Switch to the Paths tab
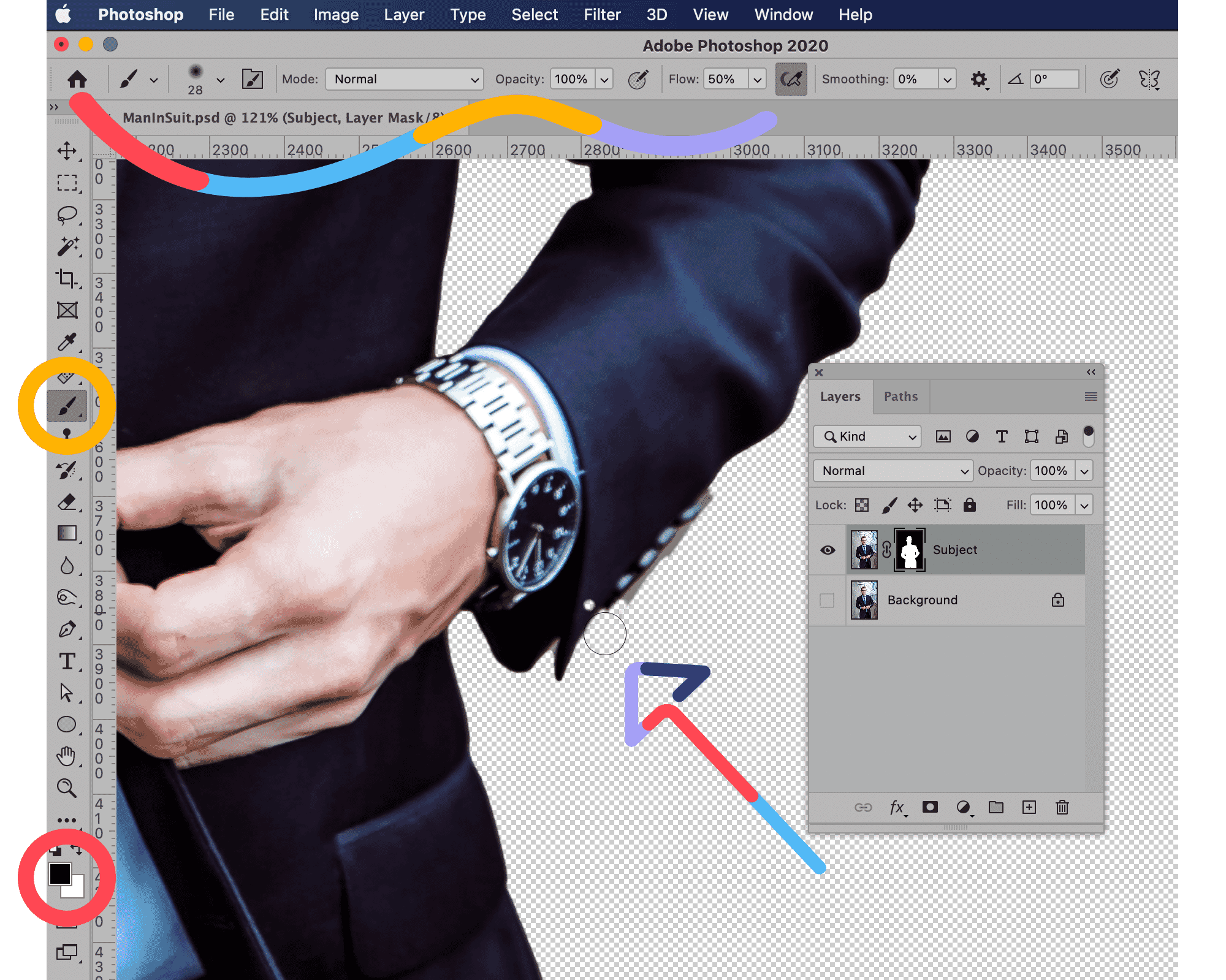The image size is (1226, 980). tap(900, 397)
